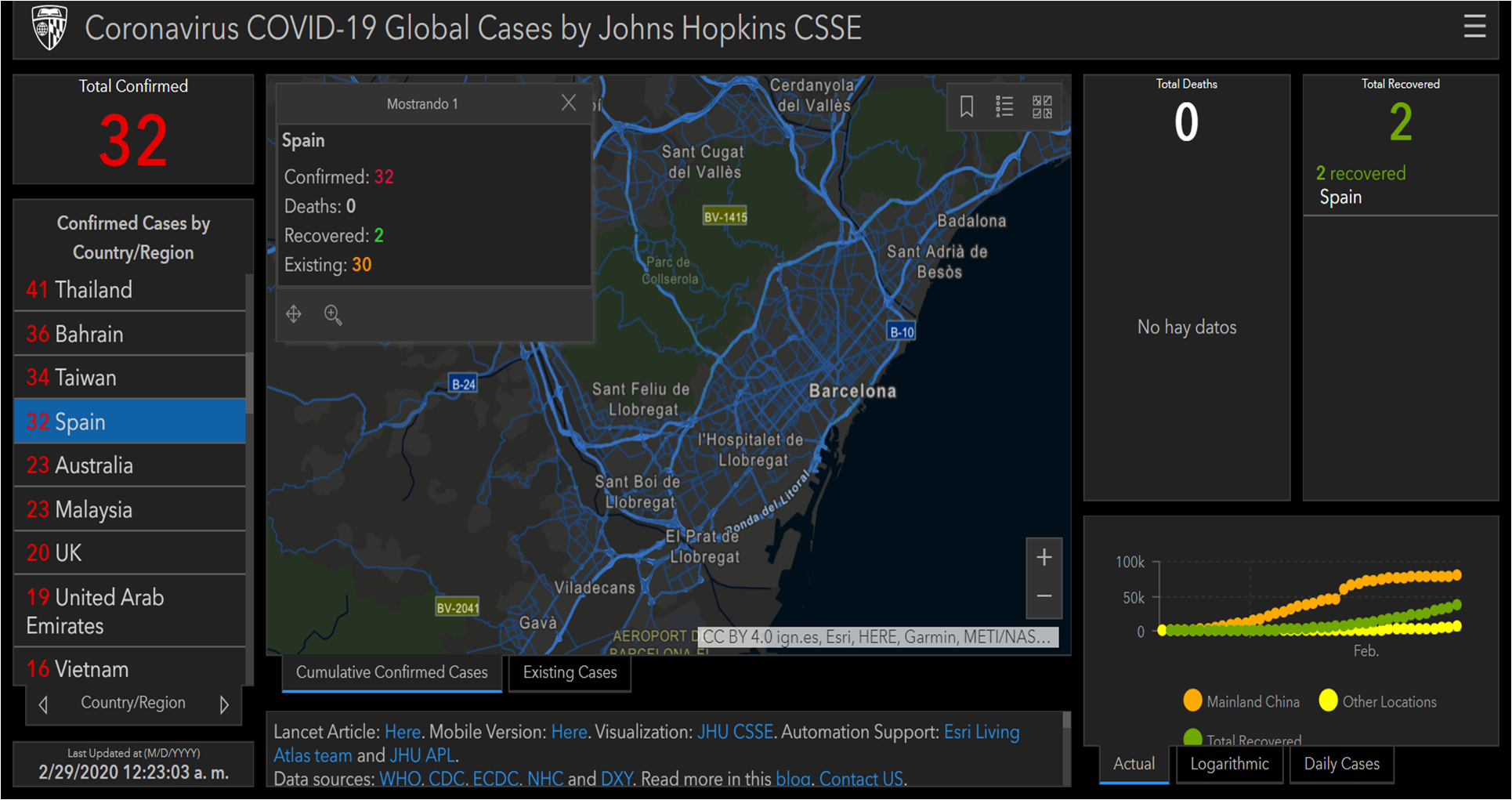Click the B-10 road shield on map
Viewport: 1512px width, 800px height.
[x=902, y=331]
